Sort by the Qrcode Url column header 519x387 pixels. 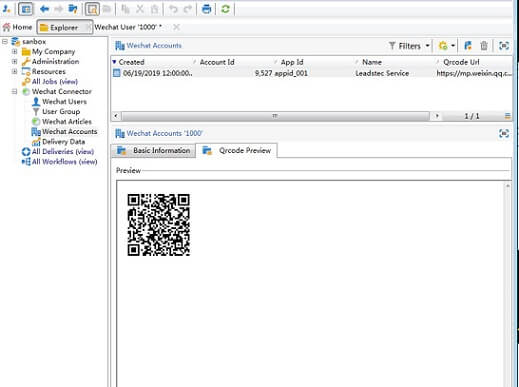pos(461,62)
